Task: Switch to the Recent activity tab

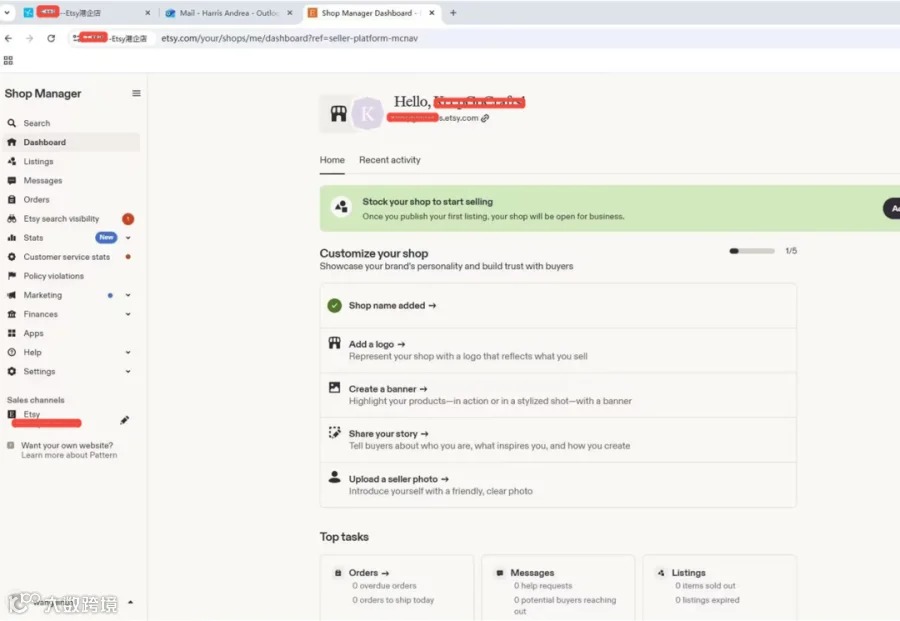Action: (390, 160)
